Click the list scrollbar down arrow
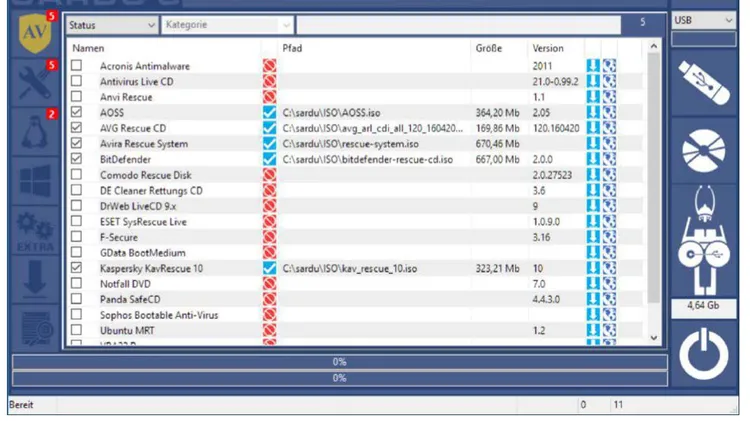This screenshot has height=421, width=750. [654, 338]
